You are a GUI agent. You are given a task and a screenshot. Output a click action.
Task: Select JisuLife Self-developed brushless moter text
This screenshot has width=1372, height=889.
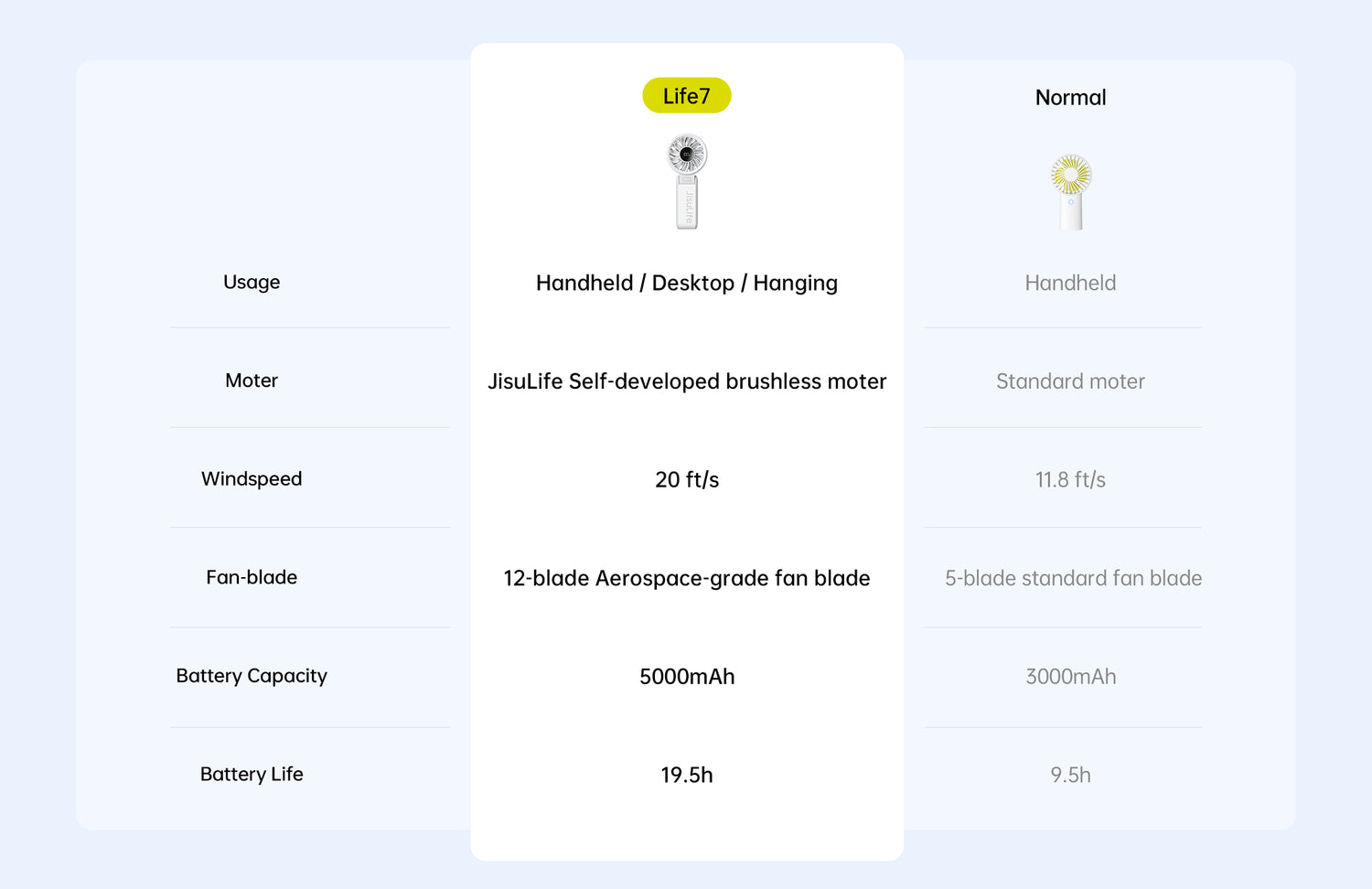coord(687,381)
